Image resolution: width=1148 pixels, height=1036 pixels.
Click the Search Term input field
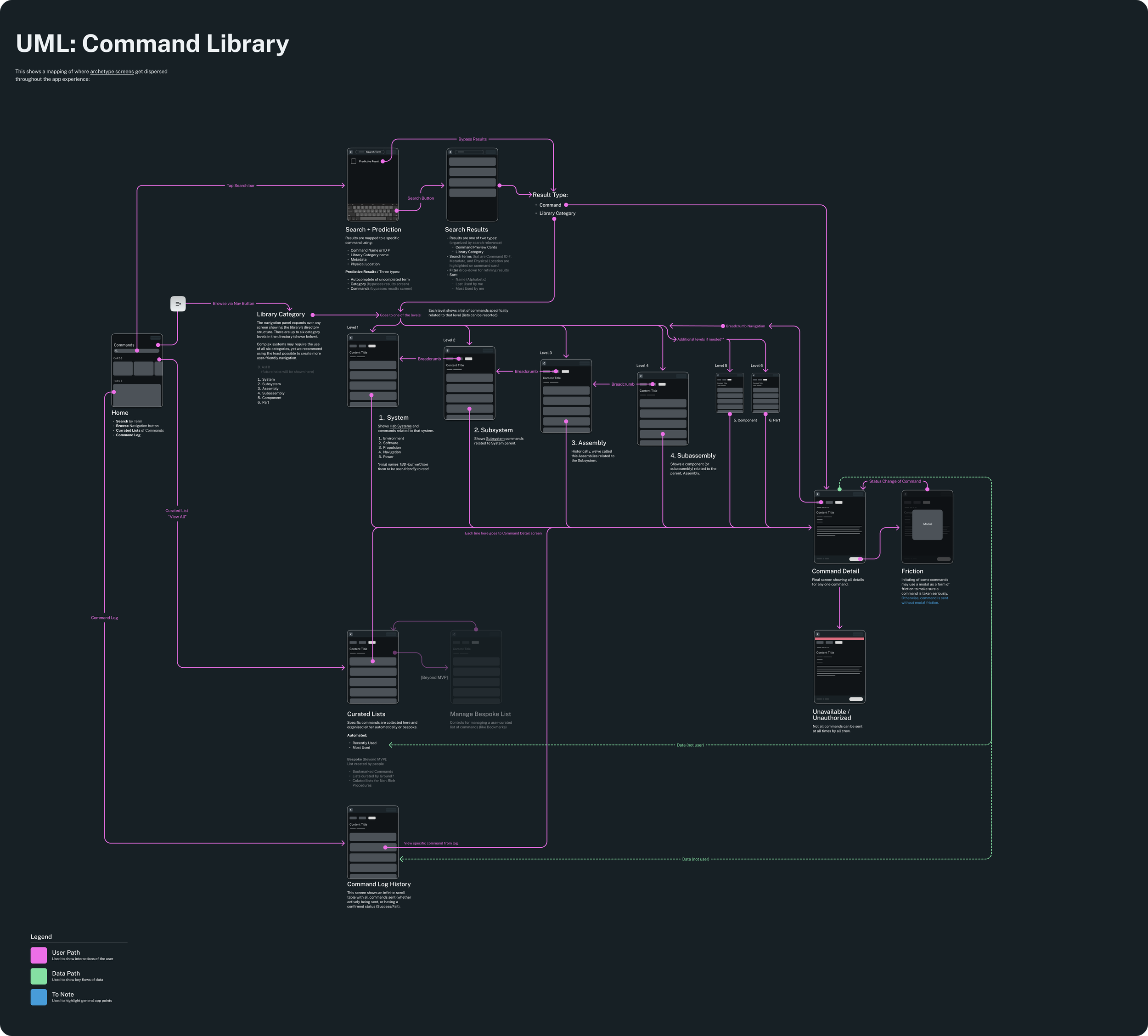pyautogui.click(x=371, y=152)
